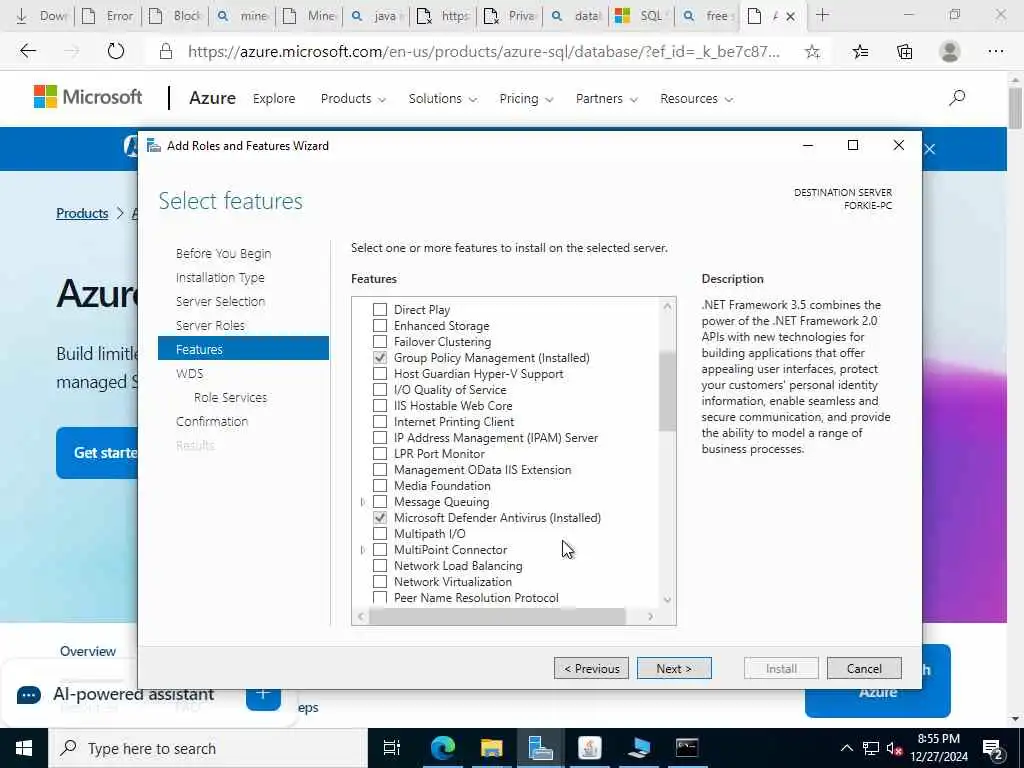The image size is (1024, 768).
Task: Open the browser profile avatar
Action: (949, 52)
